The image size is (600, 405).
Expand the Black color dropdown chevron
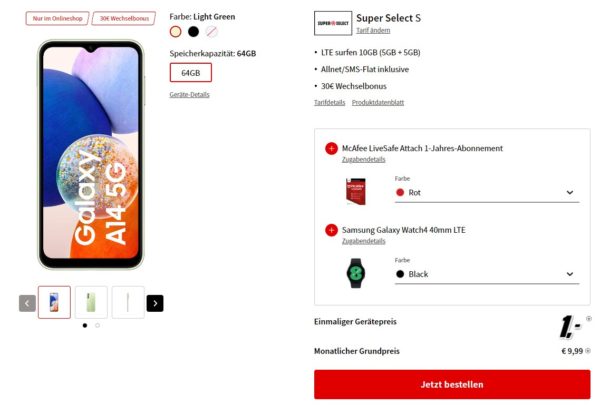coord(570,274)
